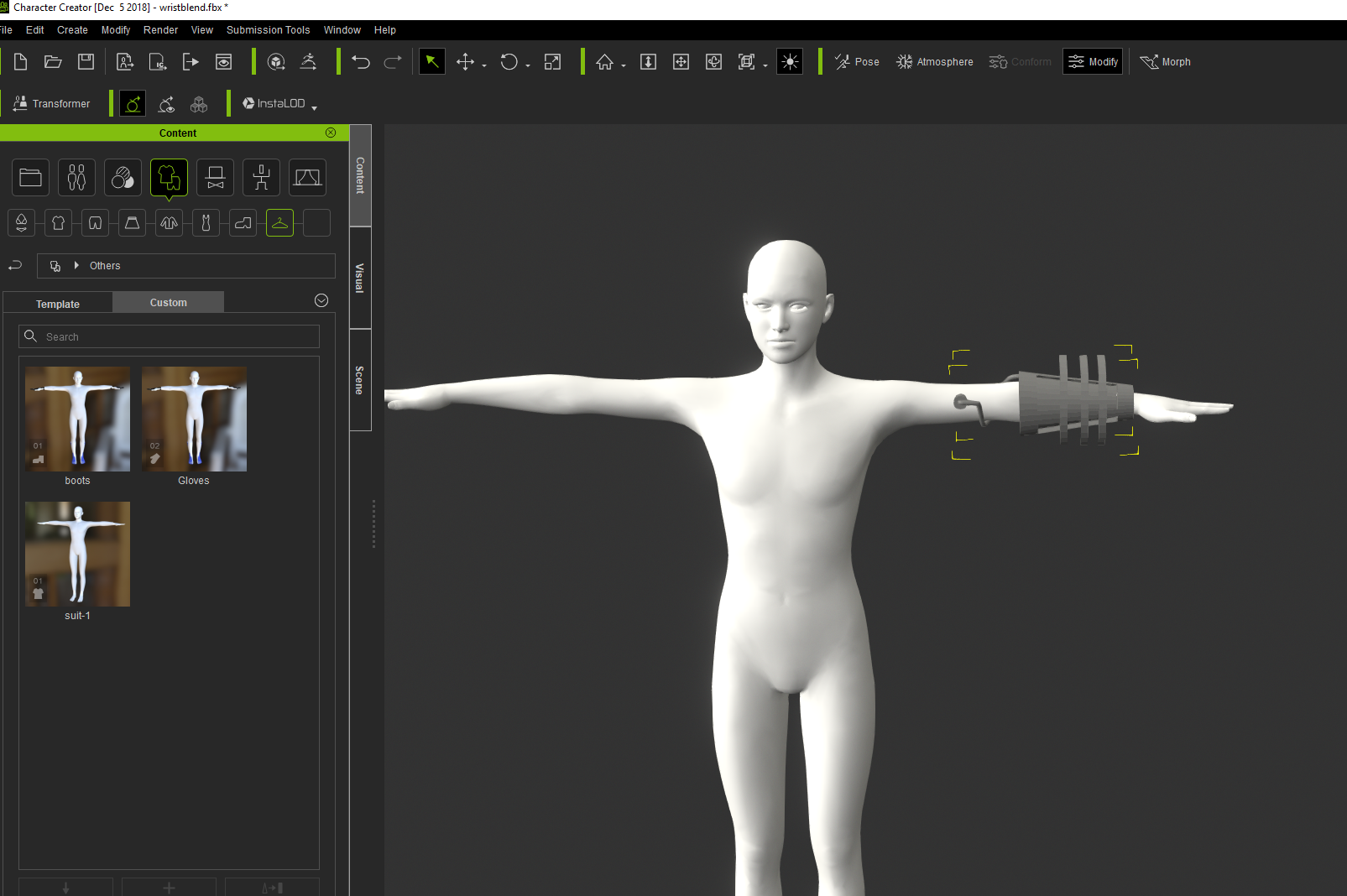Filter by shirt subcategory
The width and height of the screenshot is (1347, 896).
pyautogui.click(x=59, y=222)
